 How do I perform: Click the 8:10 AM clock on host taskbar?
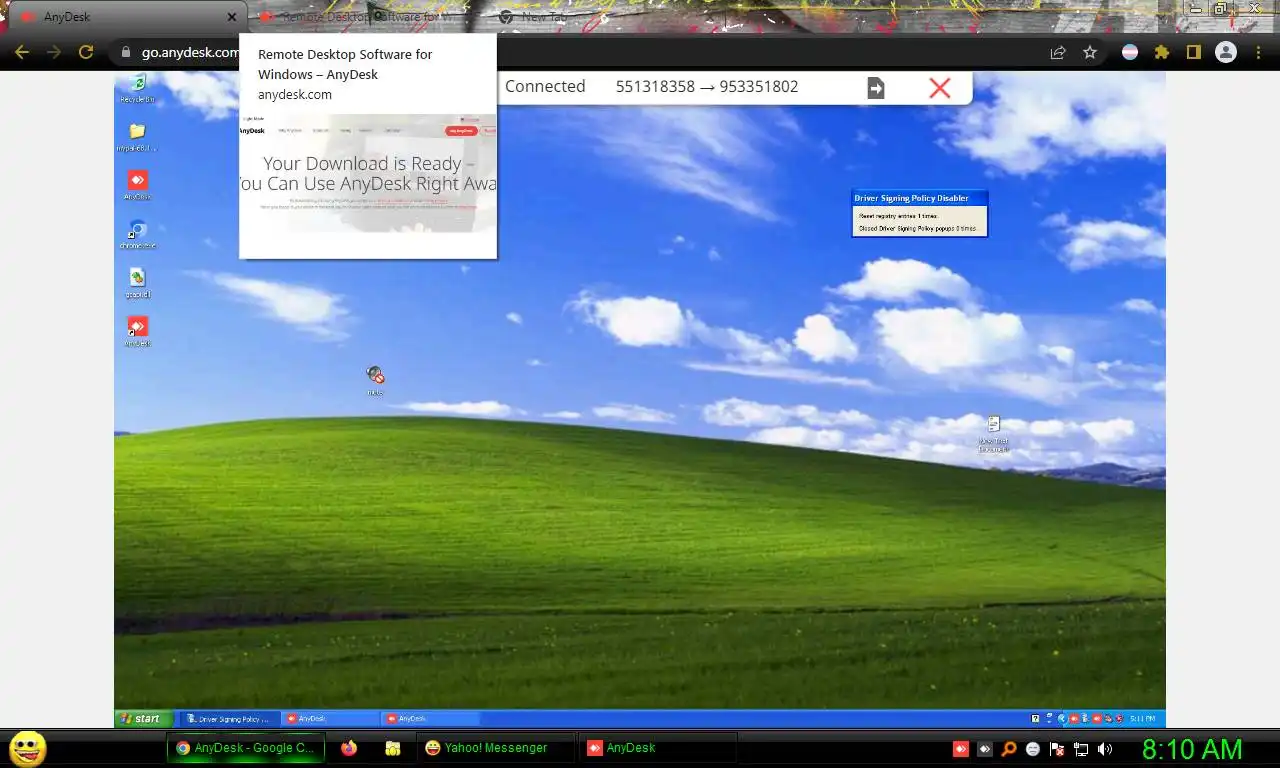point(1192,748)
